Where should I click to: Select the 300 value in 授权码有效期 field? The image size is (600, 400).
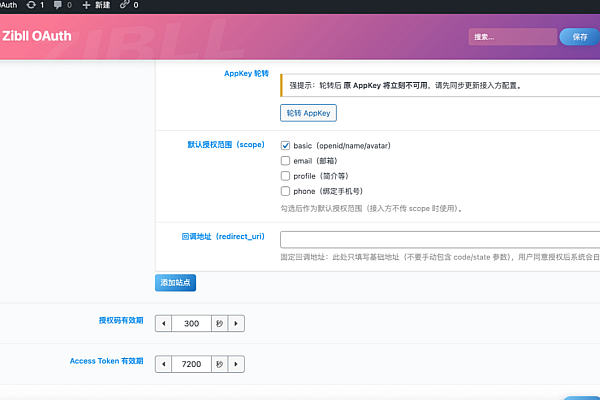click(191, 323)
